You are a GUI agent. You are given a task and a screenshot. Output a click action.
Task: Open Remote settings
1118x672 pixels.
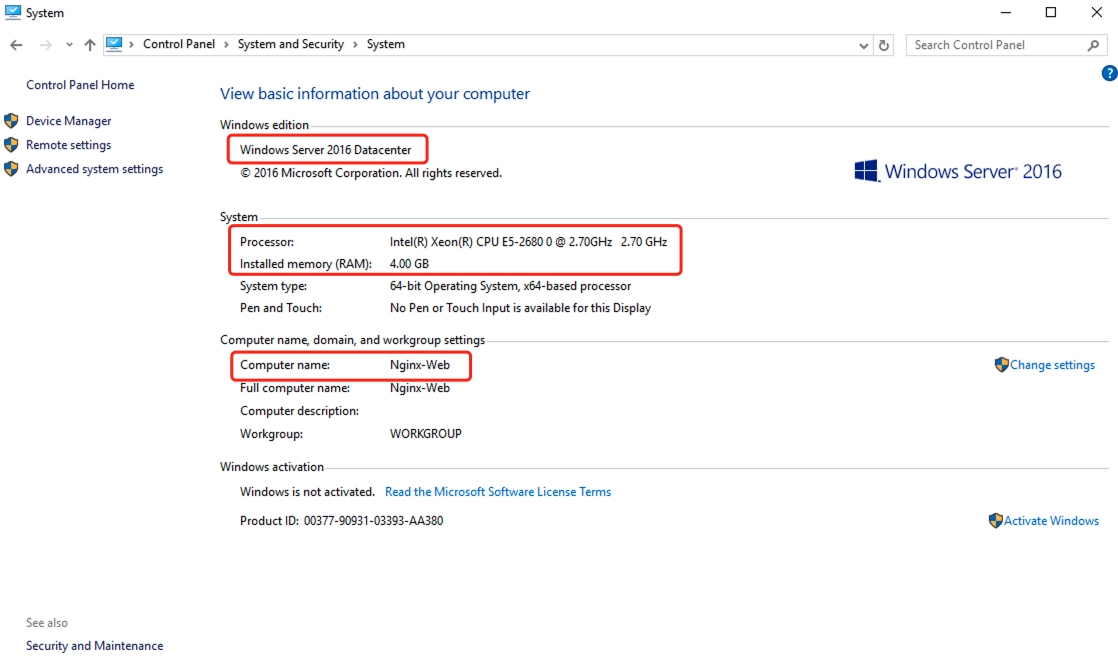click(68, 145)
